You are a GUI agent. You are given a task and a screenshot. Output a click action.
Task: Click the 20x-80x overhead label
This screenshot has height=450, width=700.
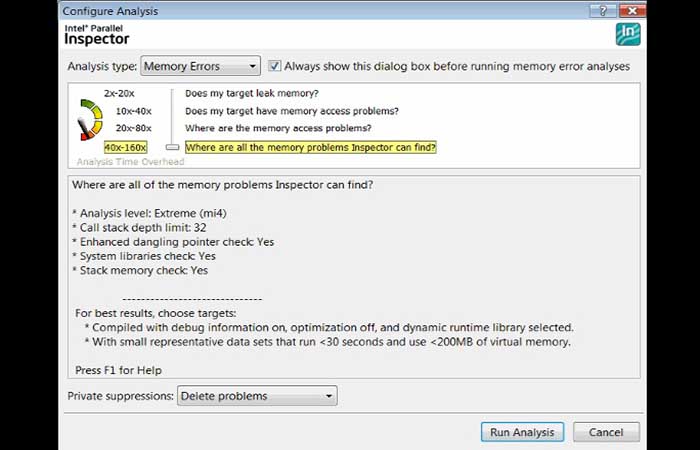pyautogui.click(x=133, y=128)
